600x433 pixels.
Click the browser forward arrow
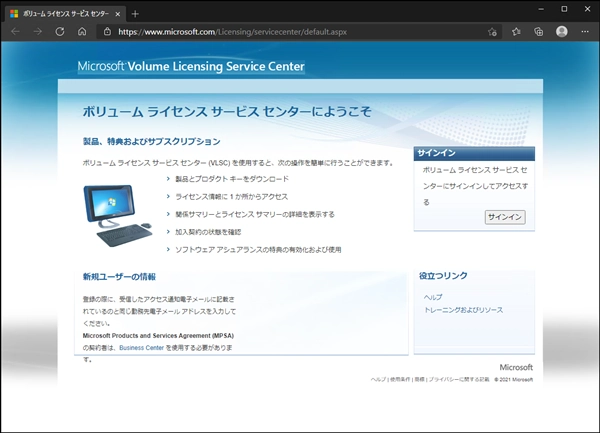pos(38,32)
